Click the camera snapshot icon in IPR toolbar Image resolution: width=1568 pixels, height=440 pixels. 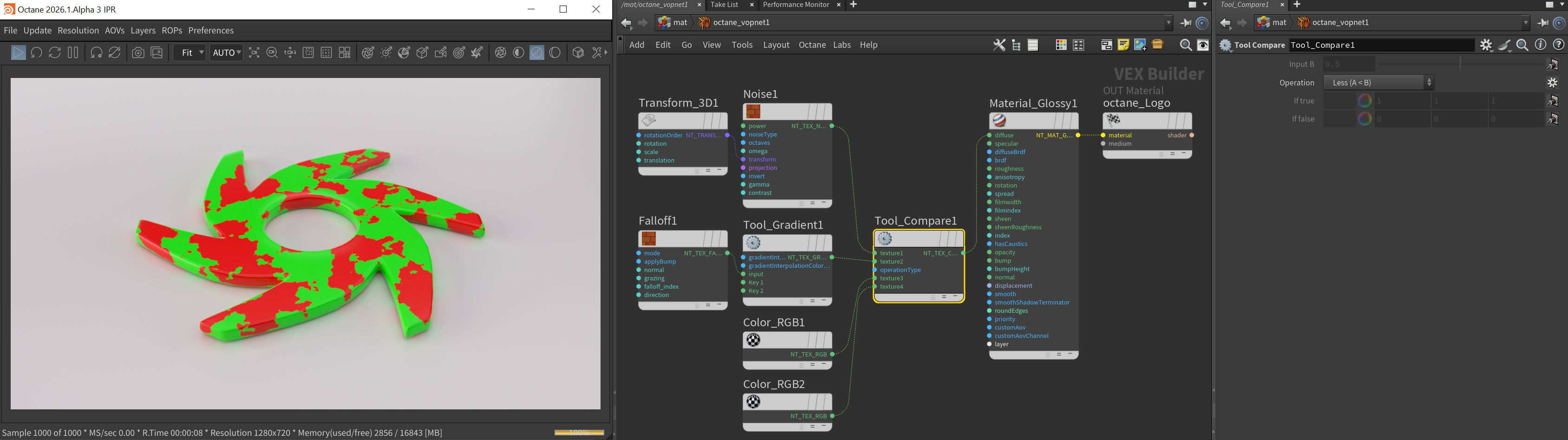138,53
